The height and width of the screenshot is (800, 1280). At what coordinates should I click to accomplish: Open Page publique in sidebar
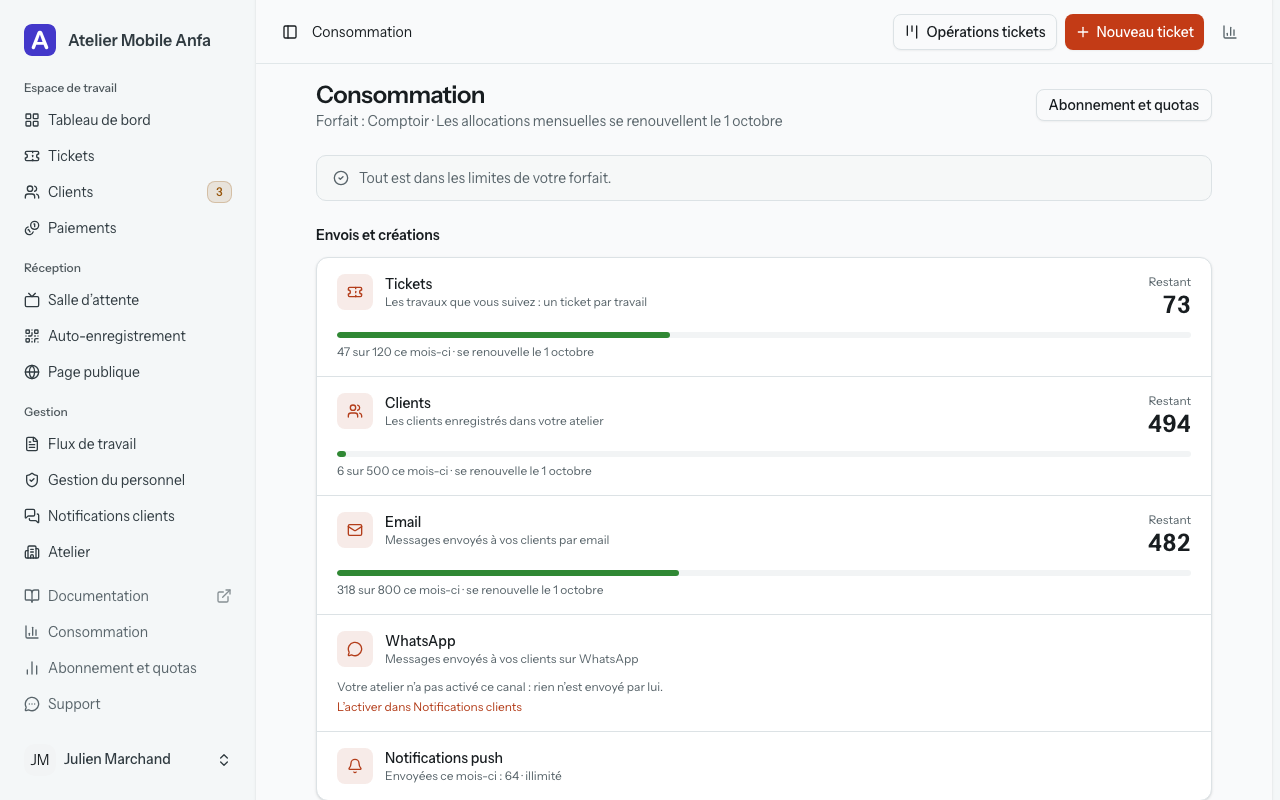click(128, 372)
